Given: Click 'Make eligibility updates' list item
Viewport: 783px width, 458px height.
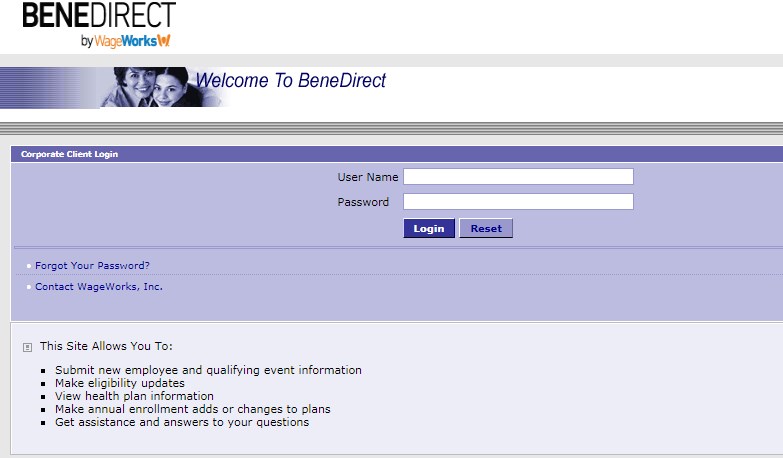Looking at the screenshot, I should click(x=120, y=383).
